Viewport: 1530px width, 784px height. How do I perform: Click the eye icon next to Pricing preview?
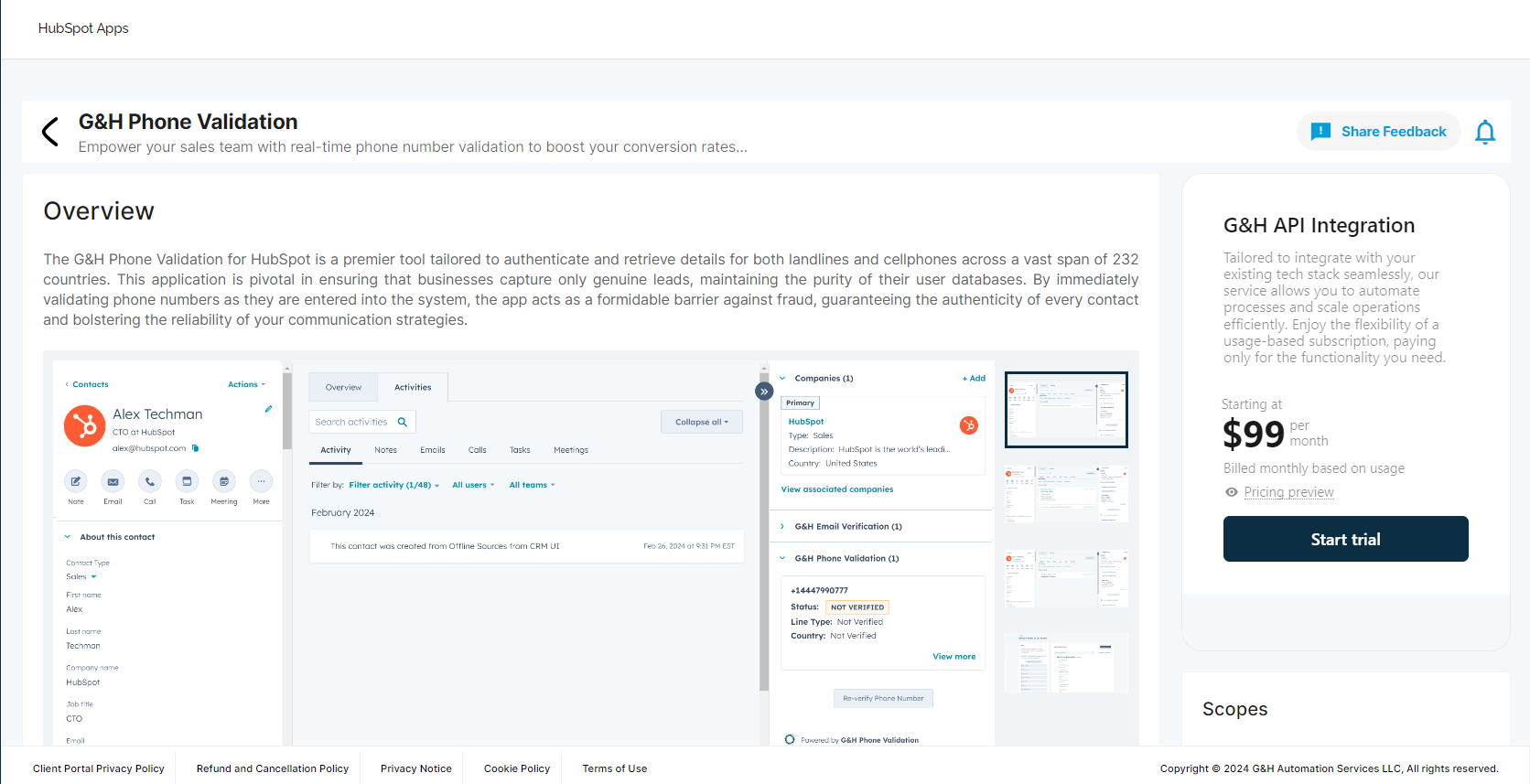point(1232,492)
